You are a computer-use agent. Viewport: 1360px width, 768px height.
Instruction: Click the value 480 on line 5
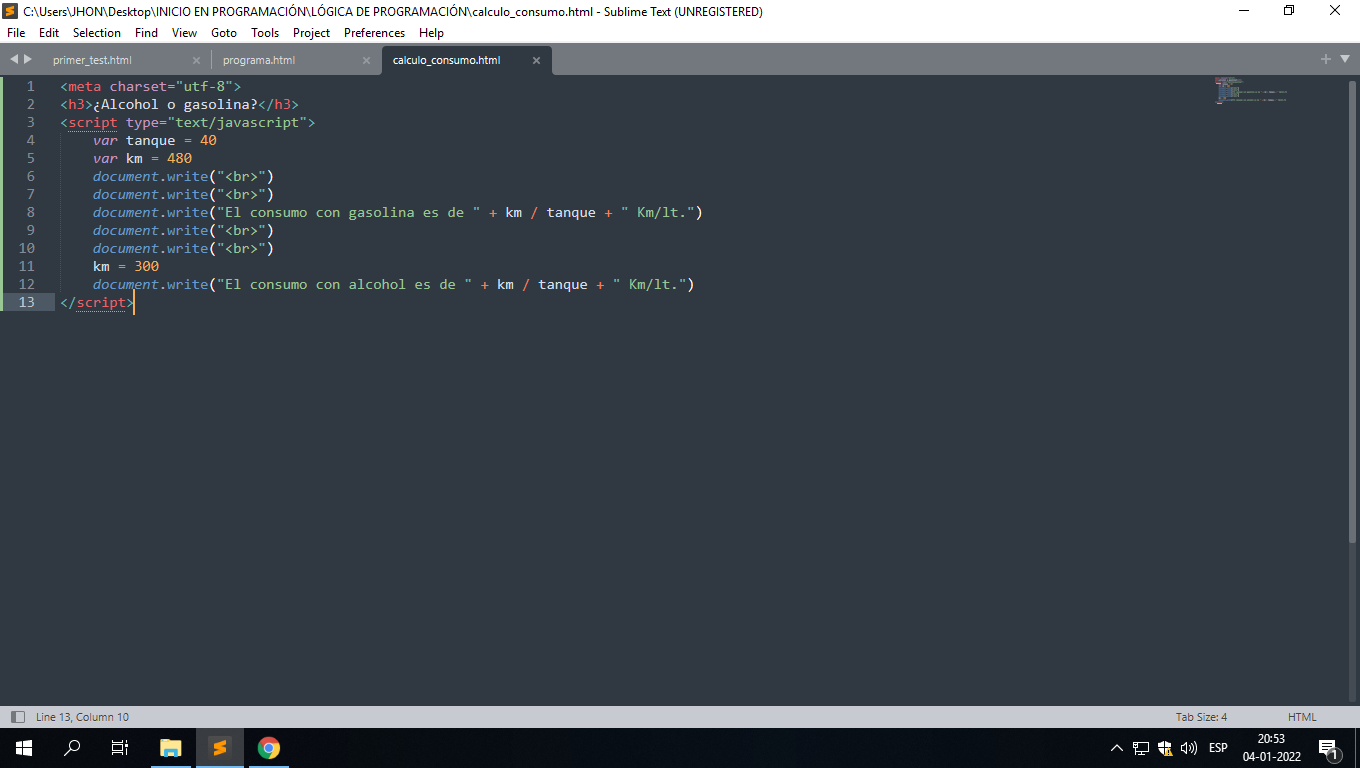179,158
